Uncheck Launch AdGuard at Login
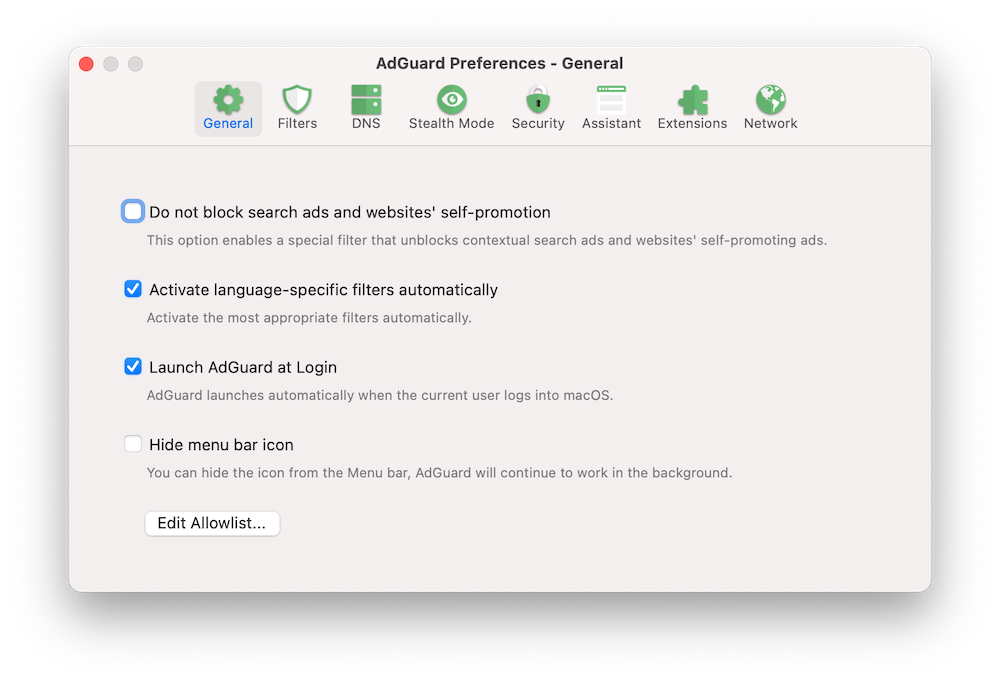The image size is (1000, 683). [x=133, y=366]
